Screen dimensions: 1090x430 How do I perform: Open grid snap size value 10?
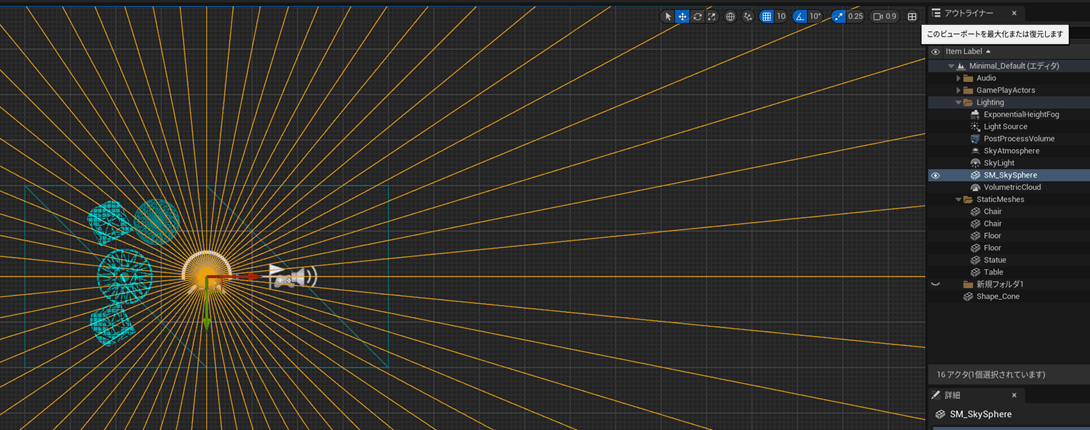(781, 17)
